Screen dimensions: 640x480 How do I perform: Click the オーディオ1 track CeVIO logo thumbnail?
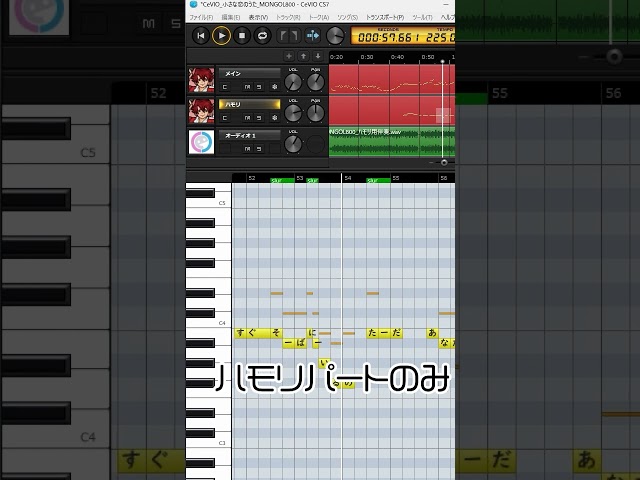point(201,142)
